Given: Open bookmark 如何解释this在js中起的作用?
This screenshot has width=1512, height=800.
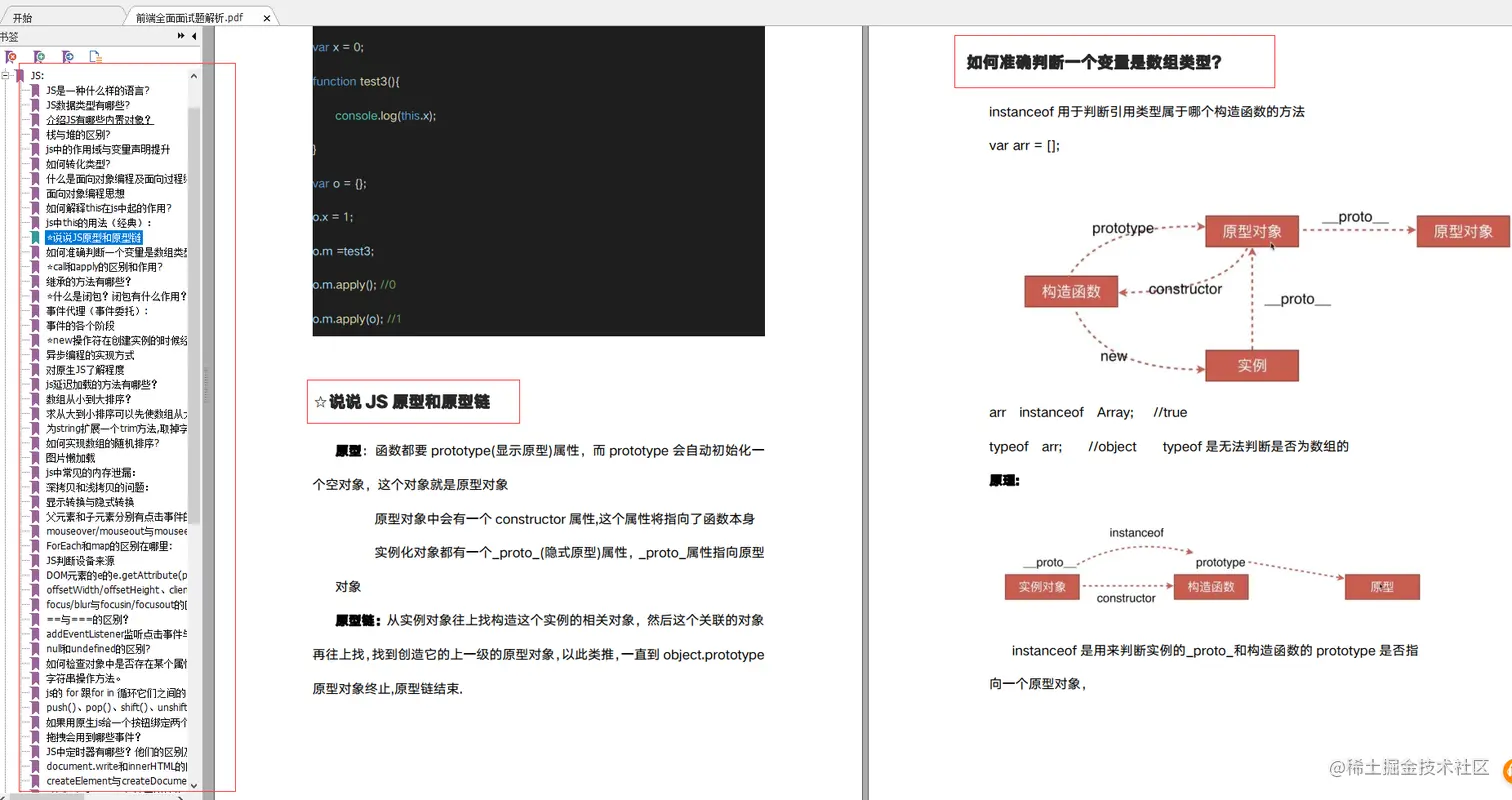Looking at the screenshot, I should (109, 208).
